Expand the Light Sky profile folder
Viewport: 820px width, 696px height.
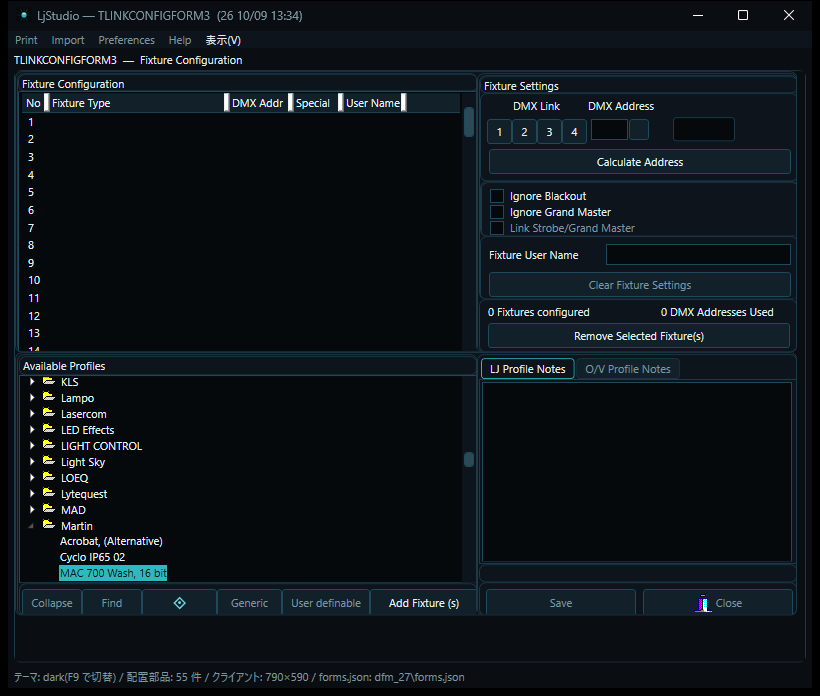(32, 462)
